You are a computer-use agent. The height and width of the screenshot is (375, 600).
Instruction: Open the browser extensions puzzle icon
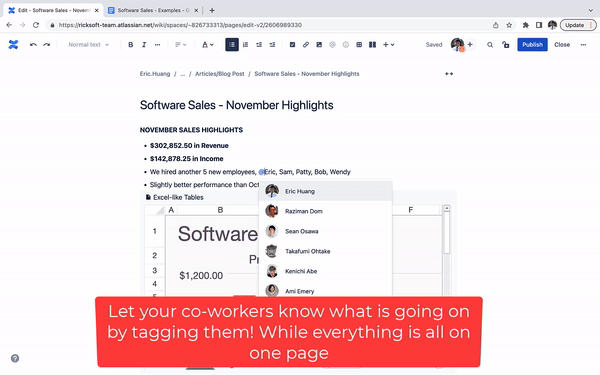(526, 25)
